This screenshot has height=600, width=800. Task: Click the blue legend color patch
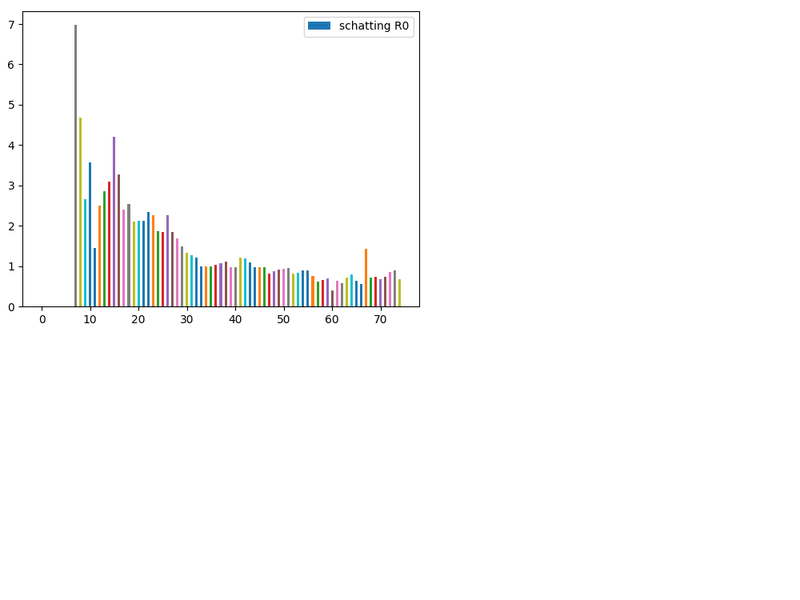(x=319, y=26)
